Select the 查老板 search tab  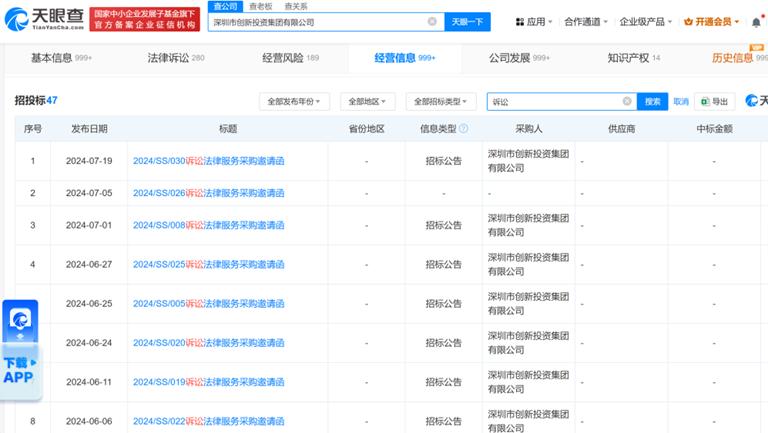pos(260,6)
